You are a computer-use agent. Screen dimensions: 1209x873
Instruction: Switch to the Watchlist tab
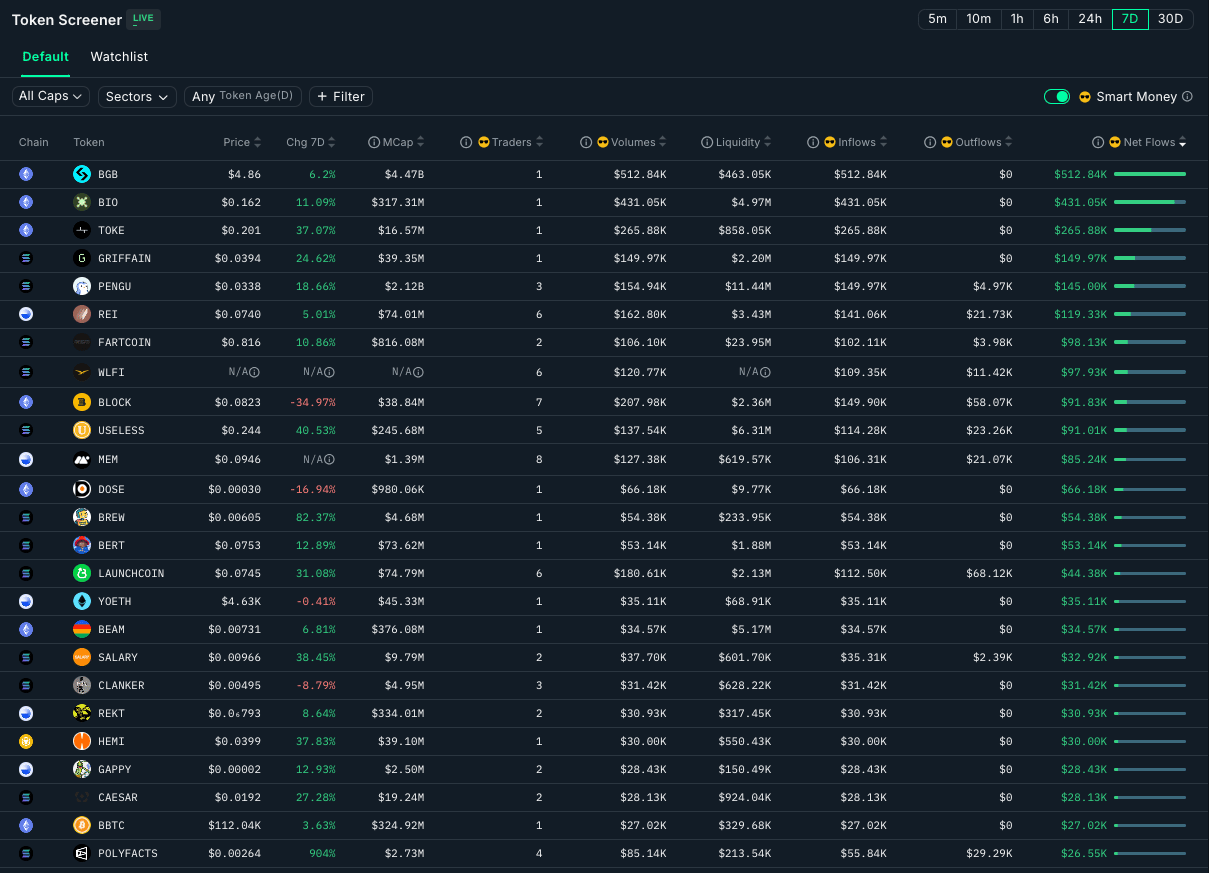point(119,57)
